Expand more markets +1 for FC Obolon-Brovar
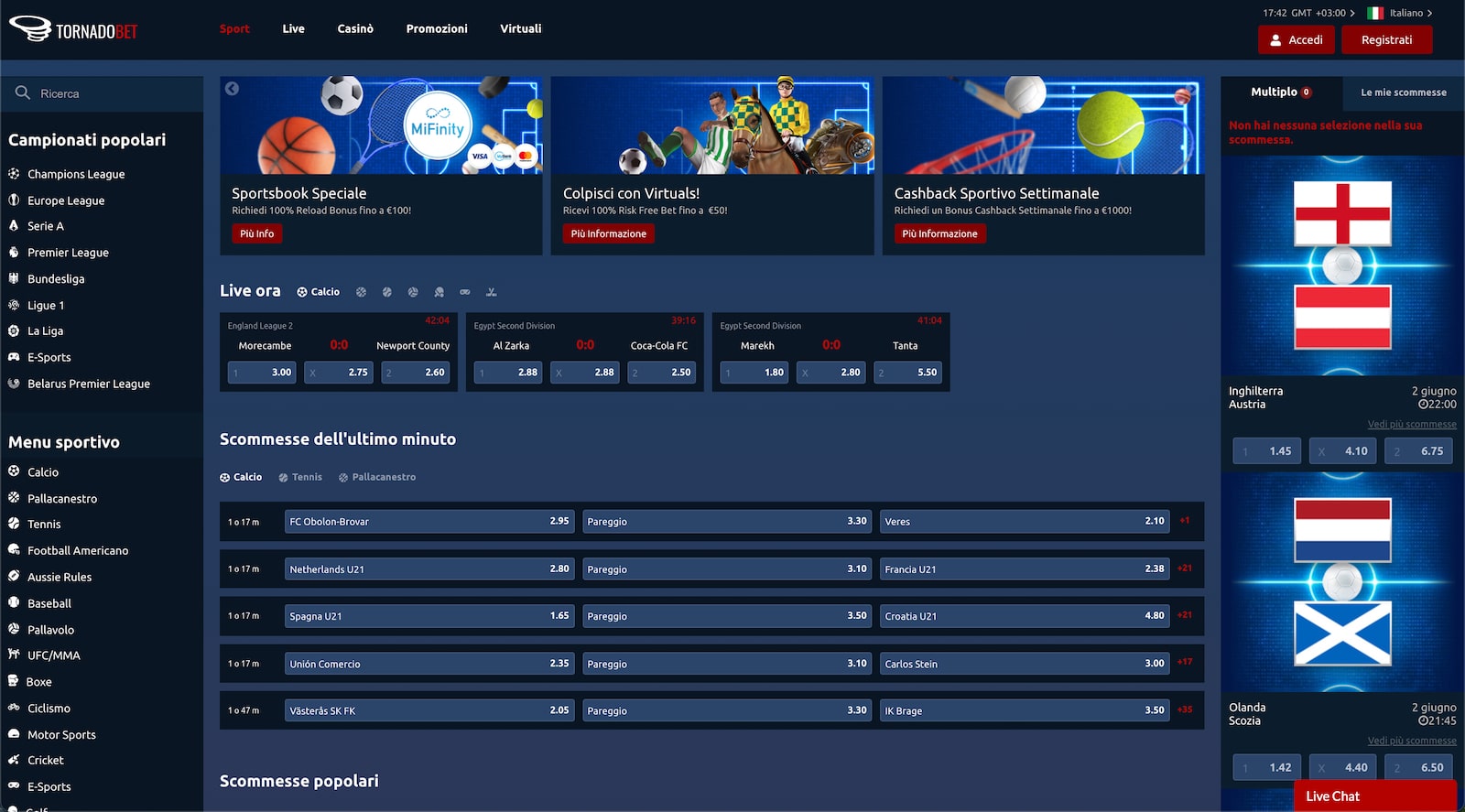The image size is (1465, 812). [x=1185, y=520]
